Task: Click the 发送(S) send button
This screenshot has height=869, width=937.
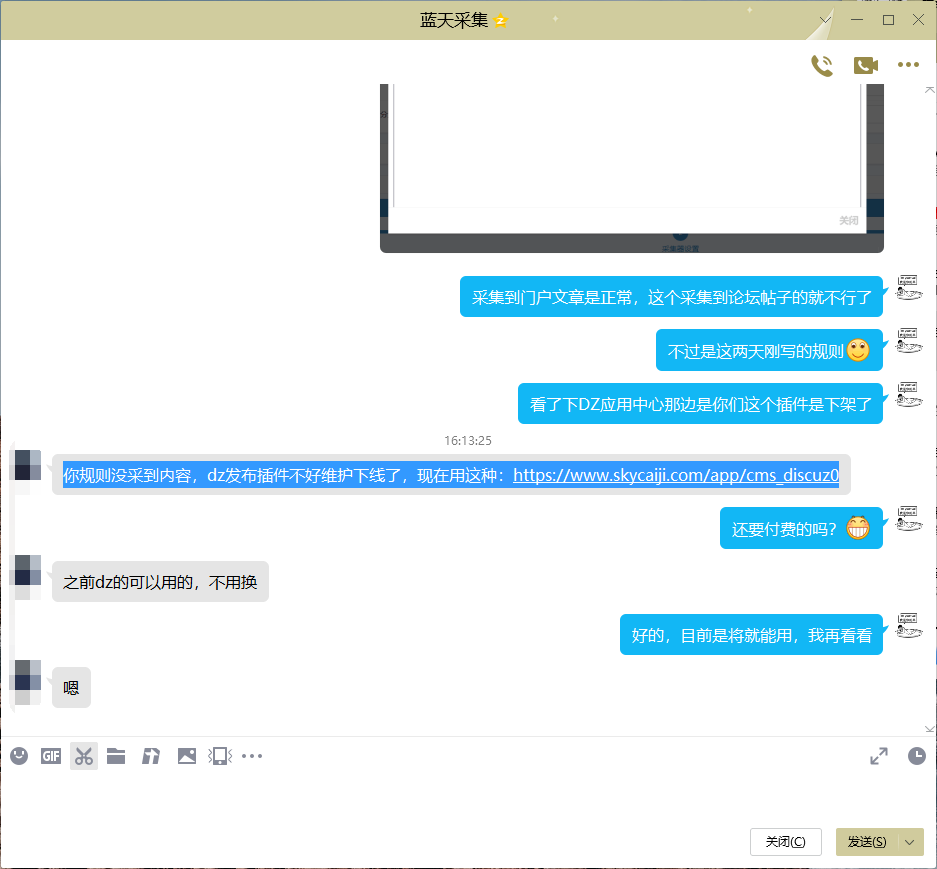Action: pyautogui.click(x=866, y=842)
